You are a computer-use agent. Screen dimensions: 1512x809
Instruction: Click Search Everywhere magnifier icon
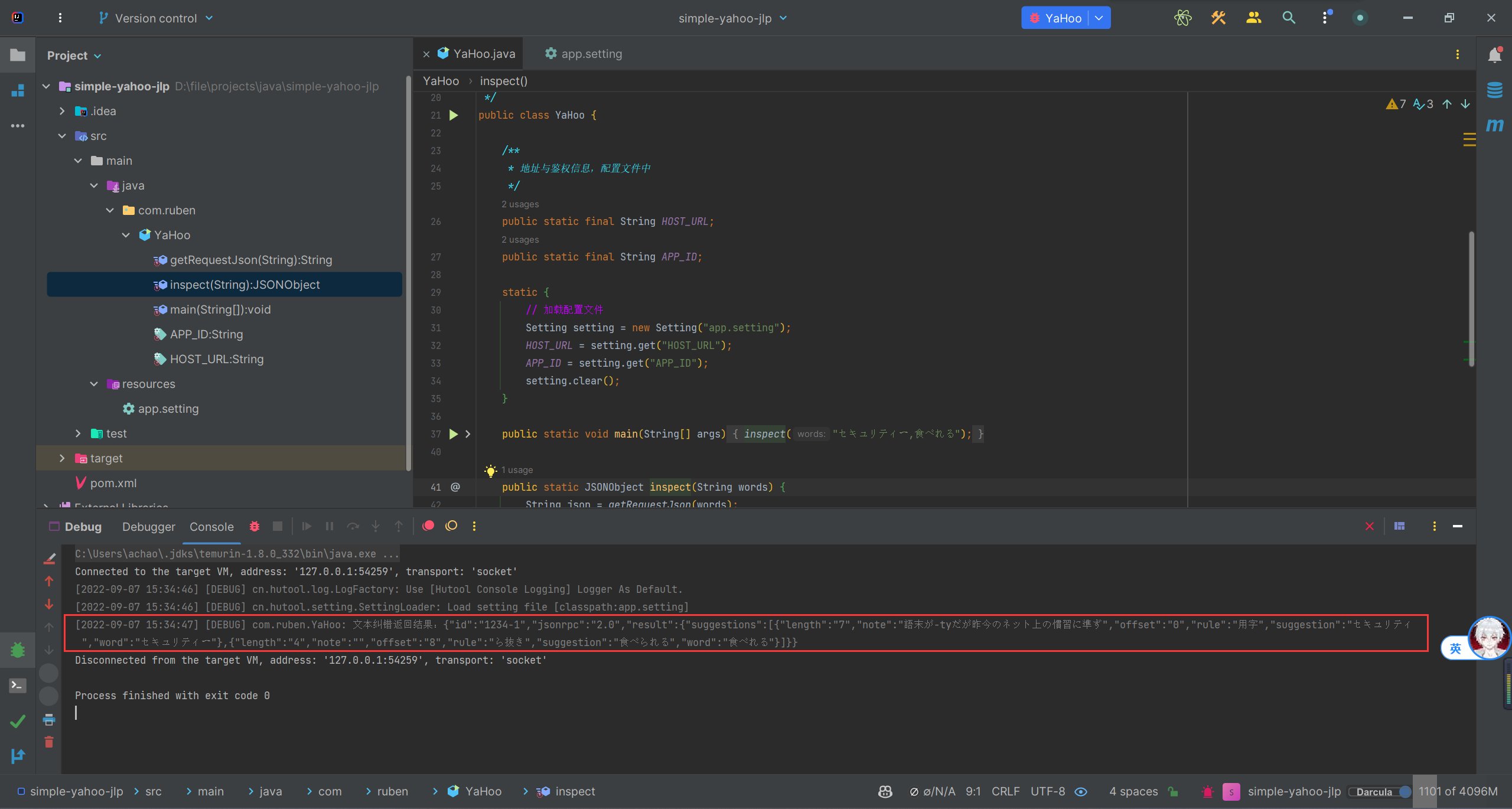1289,18
